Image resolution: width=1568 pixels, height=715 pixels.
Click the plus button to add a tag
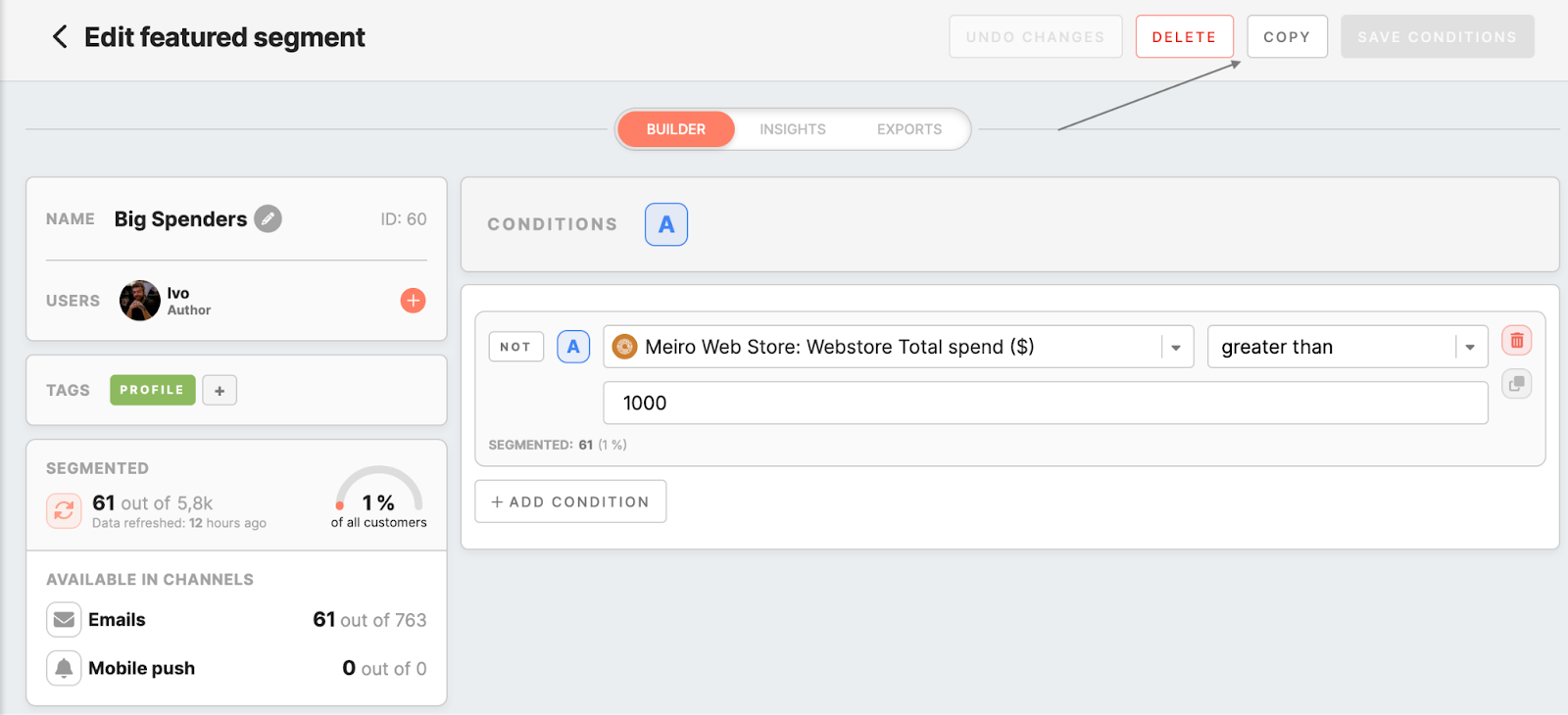coord(220,391)
